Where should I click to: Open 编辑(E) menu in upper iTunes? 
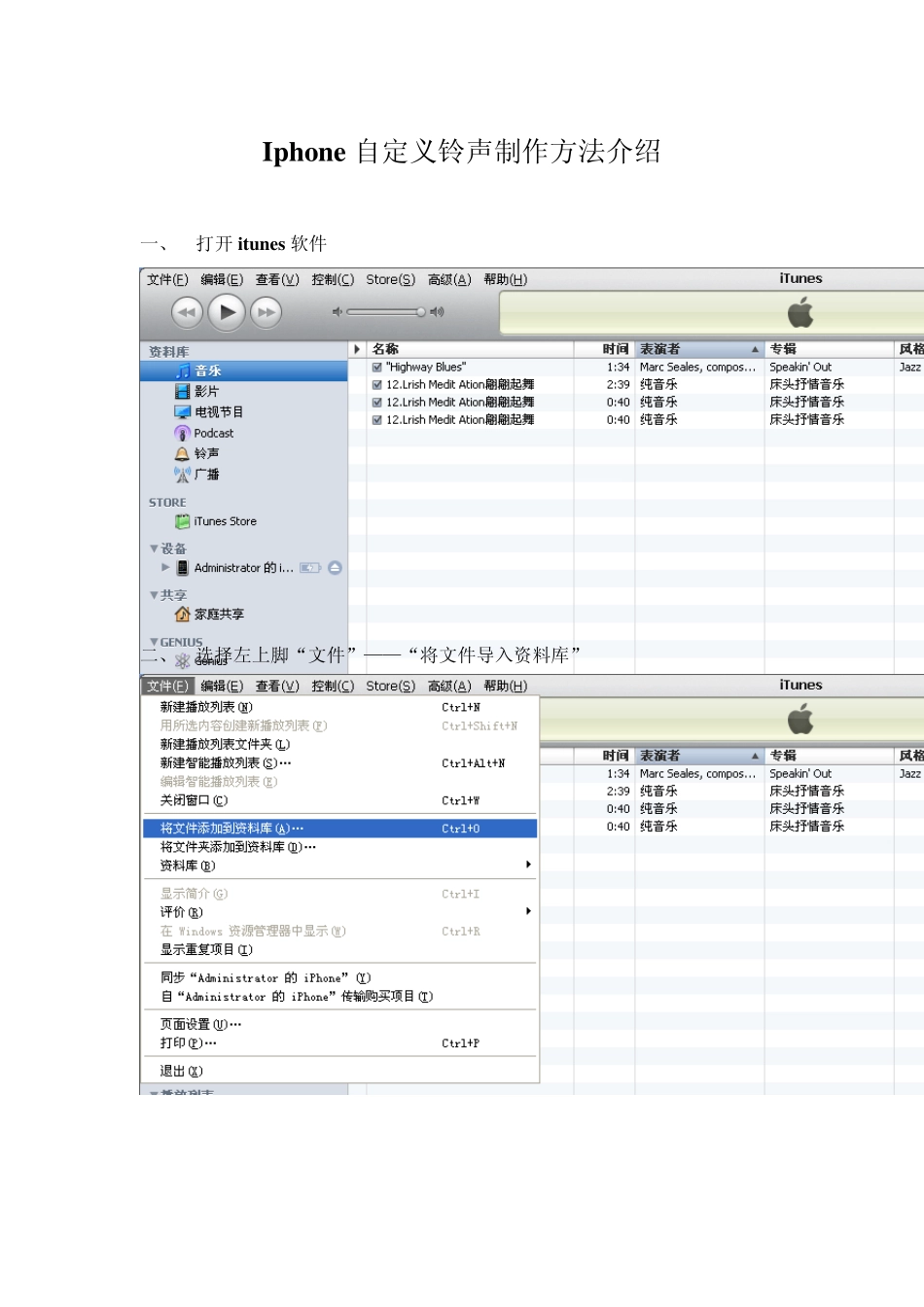(x=222, y=280)
